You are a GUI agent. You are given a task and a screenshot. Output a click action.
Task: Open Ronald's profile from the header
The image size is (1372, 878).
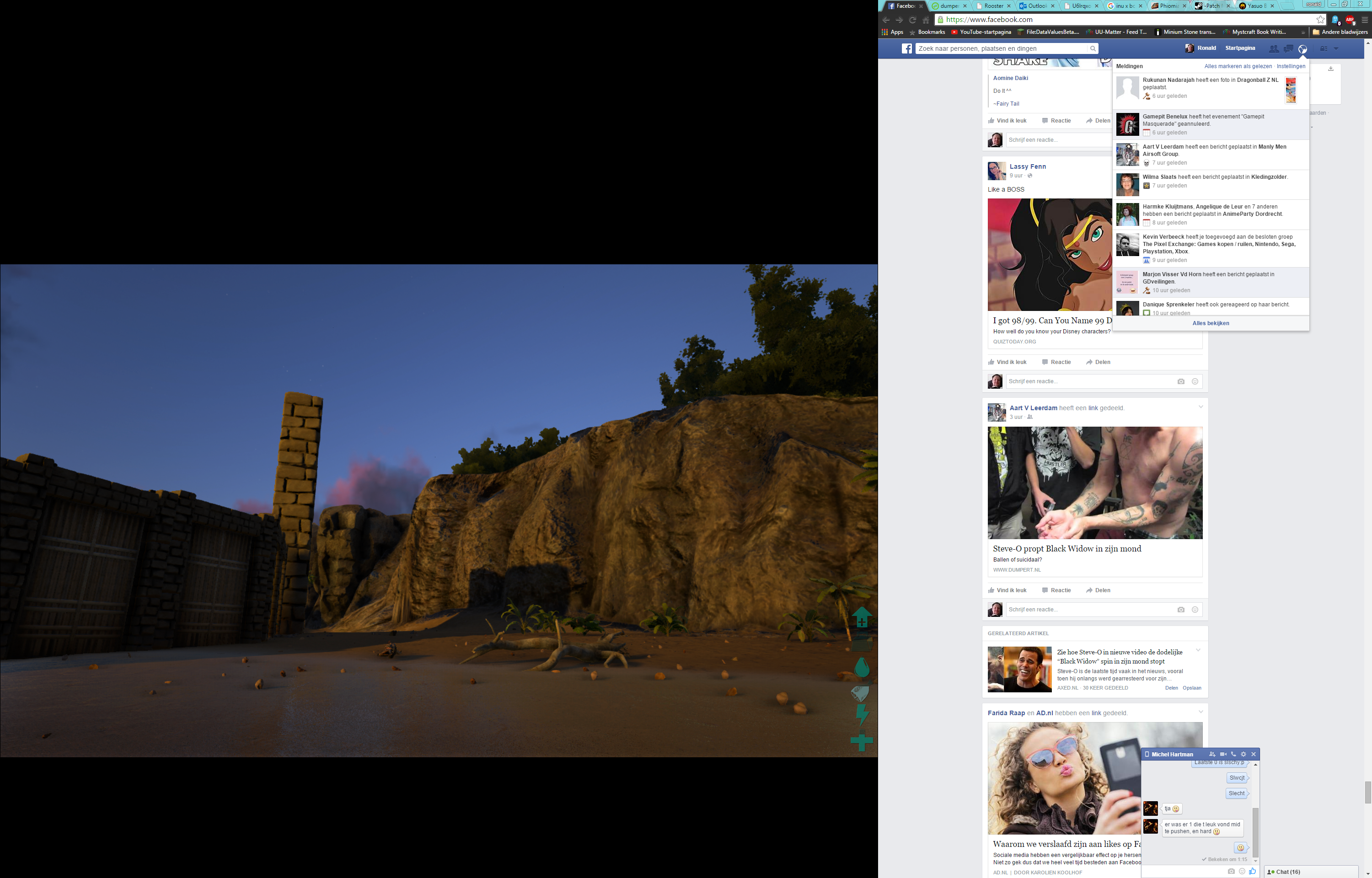click(1200, 48)
